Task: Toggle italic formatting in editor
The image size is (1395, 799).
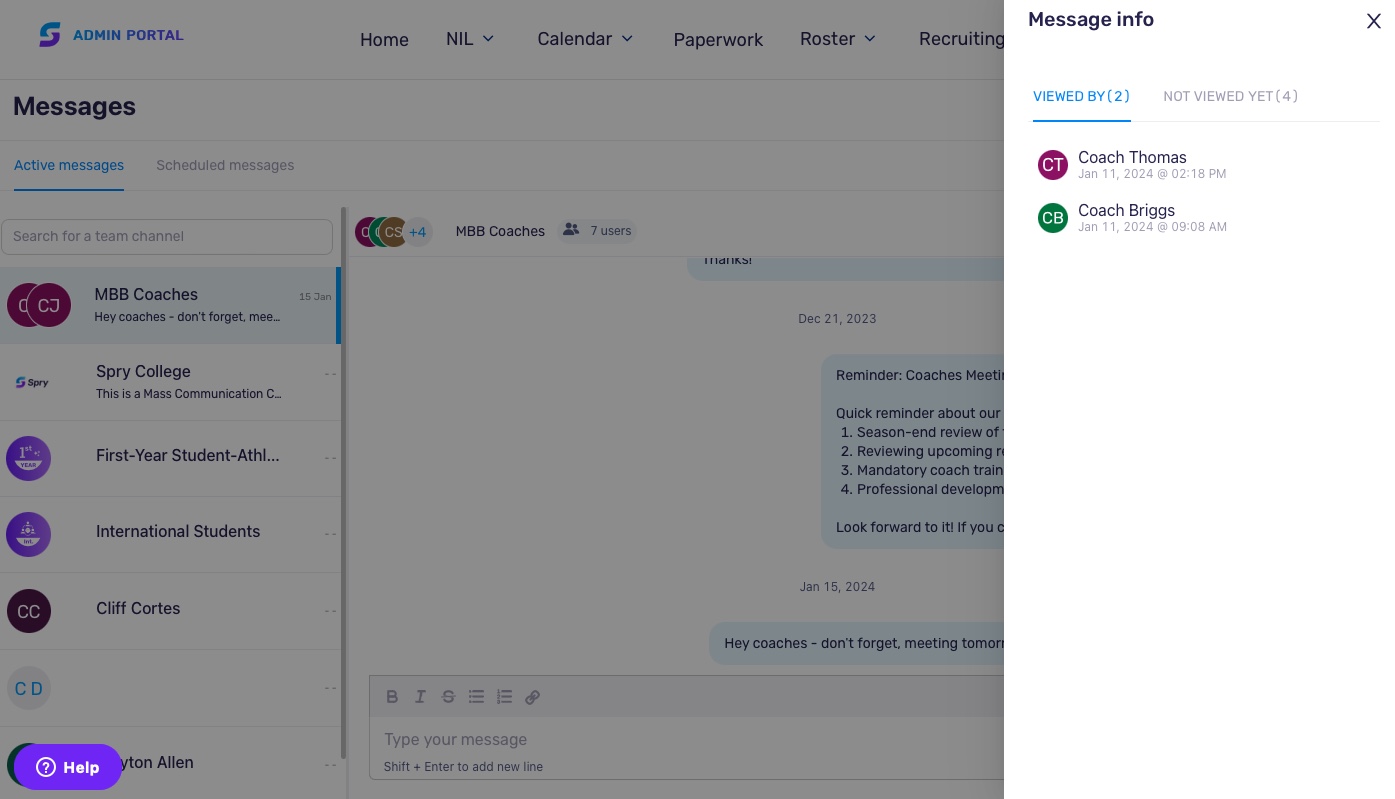Action: (420, 697)
